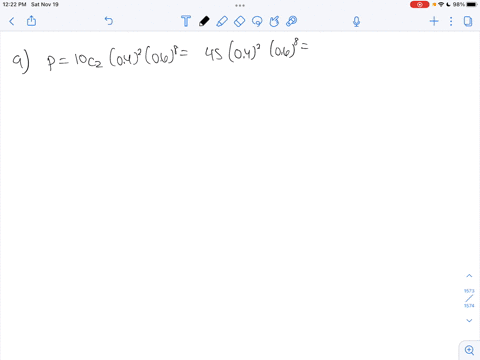This screenshot has height=360, width=480.
Task: Select the Eraser tool
Action: pyautogui.click(x=239, y=21)
